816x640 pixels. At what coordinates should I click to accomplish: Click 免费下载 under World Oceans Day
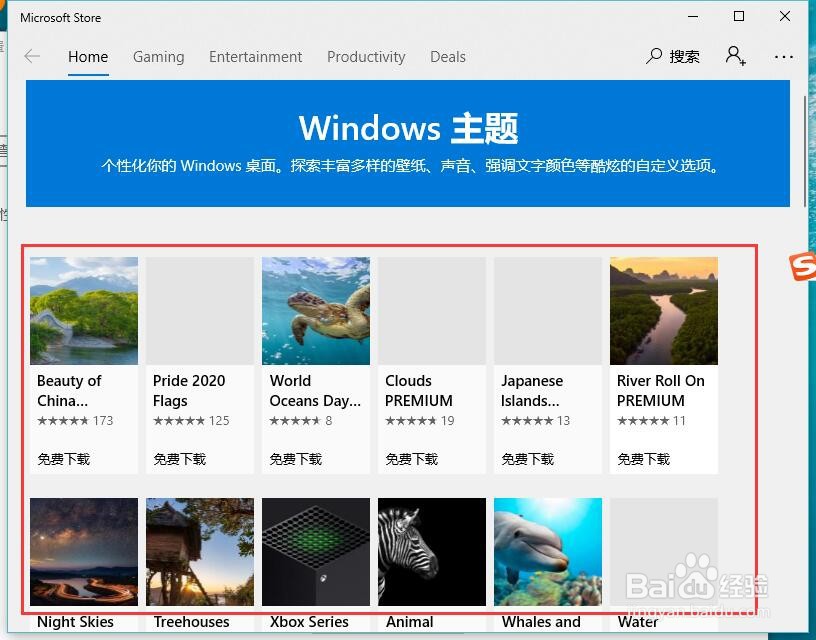click(296, 459)
